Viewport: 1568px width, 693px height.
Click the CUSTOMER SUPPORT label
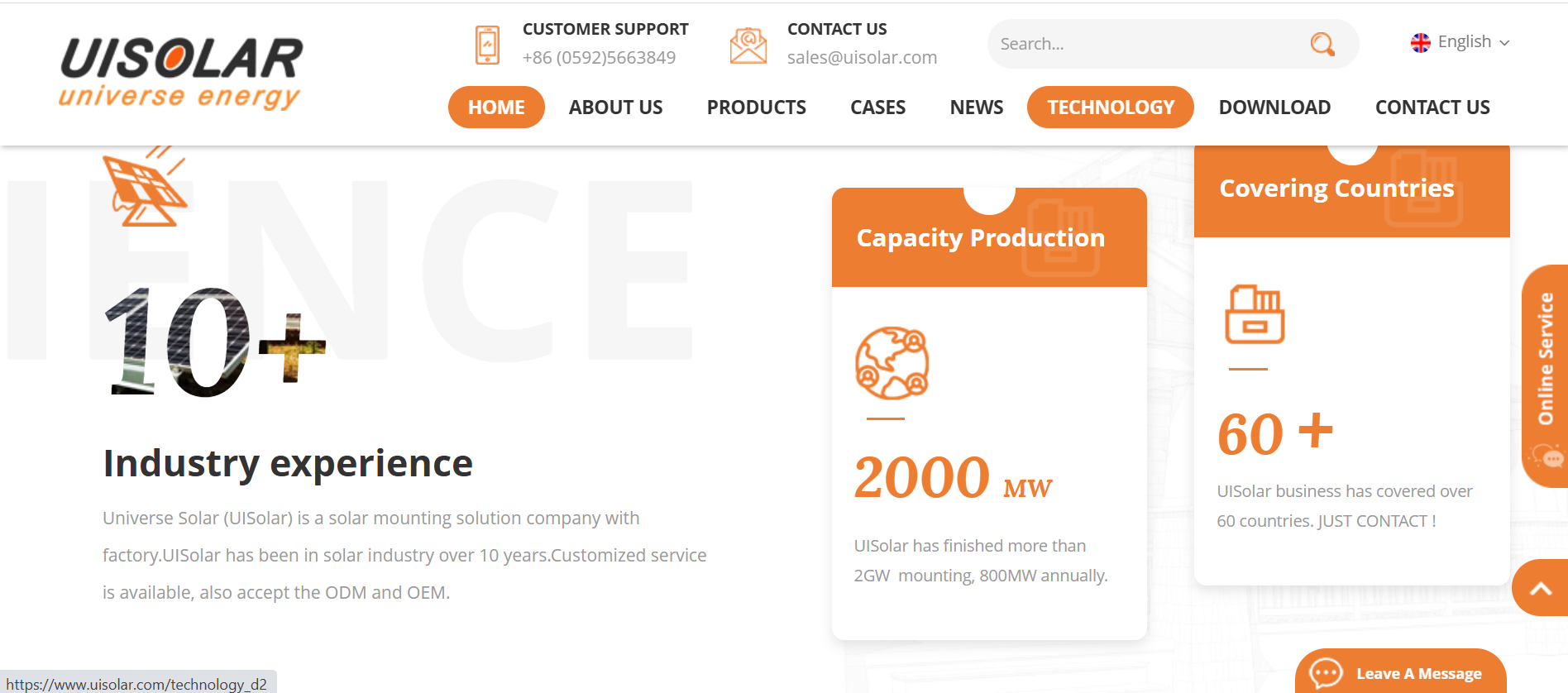click(x=605, y=29)
